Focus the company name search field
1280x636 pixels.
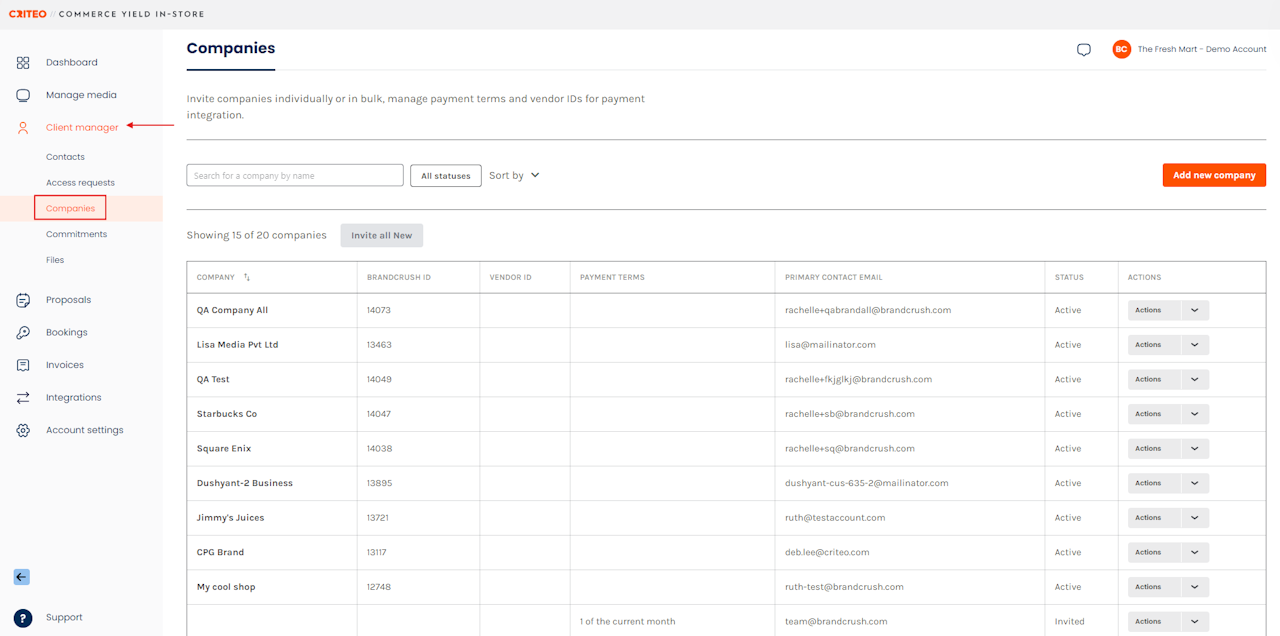295,176
